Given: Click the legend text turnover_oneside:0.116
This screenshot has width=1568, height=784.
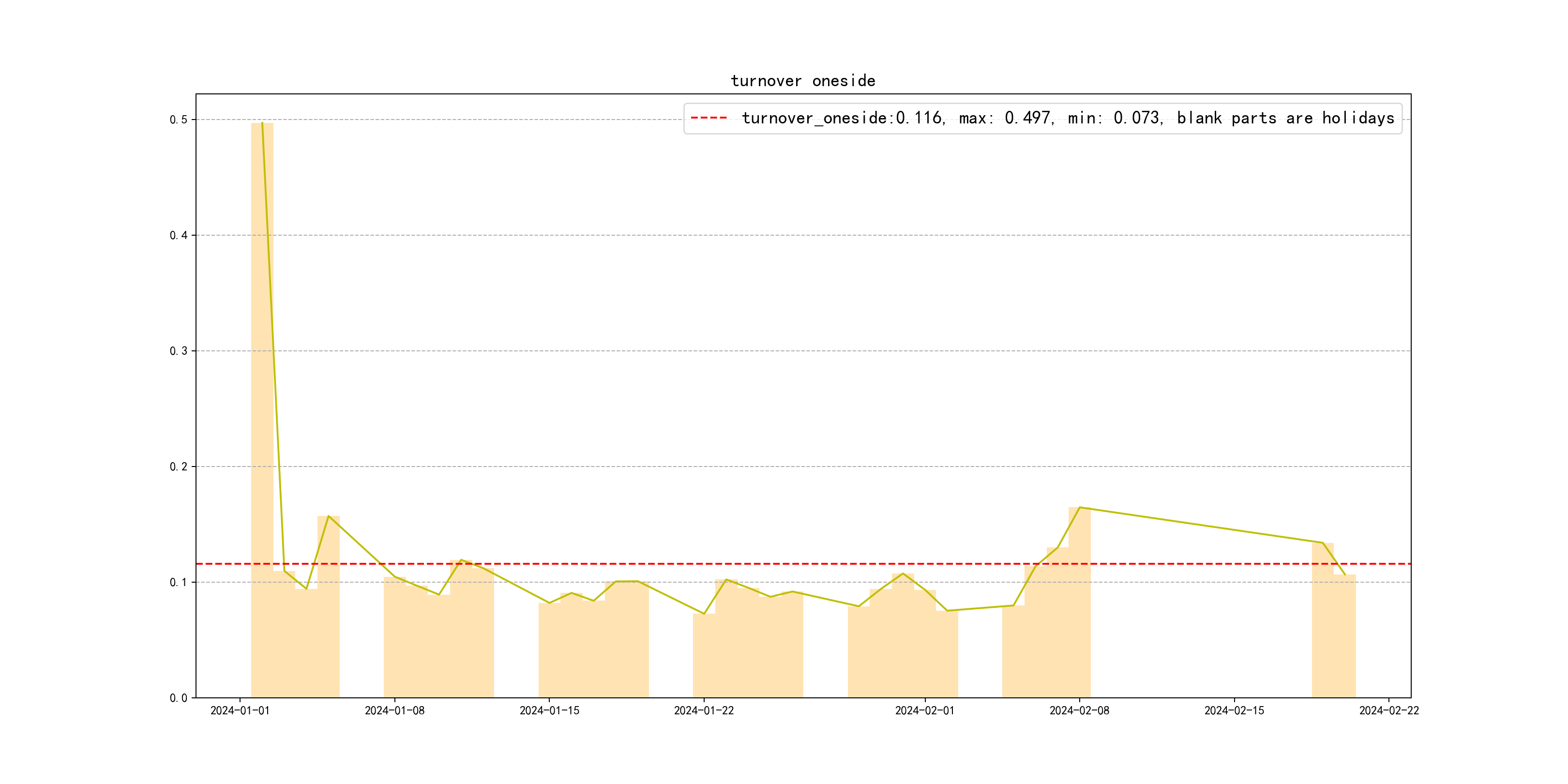Looking at the screenshot, I should click(842, 118).
